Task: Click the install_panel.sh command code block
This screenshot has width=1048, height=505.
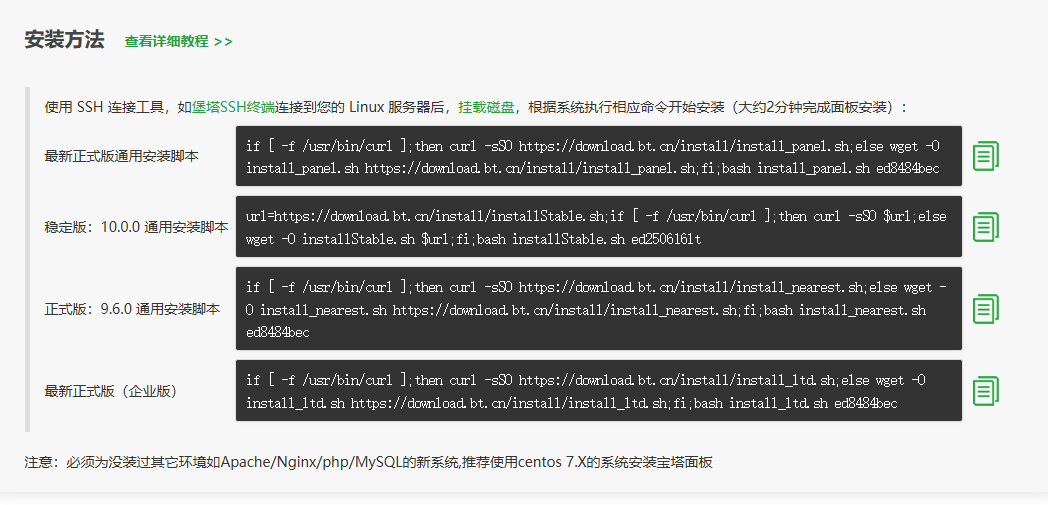Action: click(x=598, y=156)
